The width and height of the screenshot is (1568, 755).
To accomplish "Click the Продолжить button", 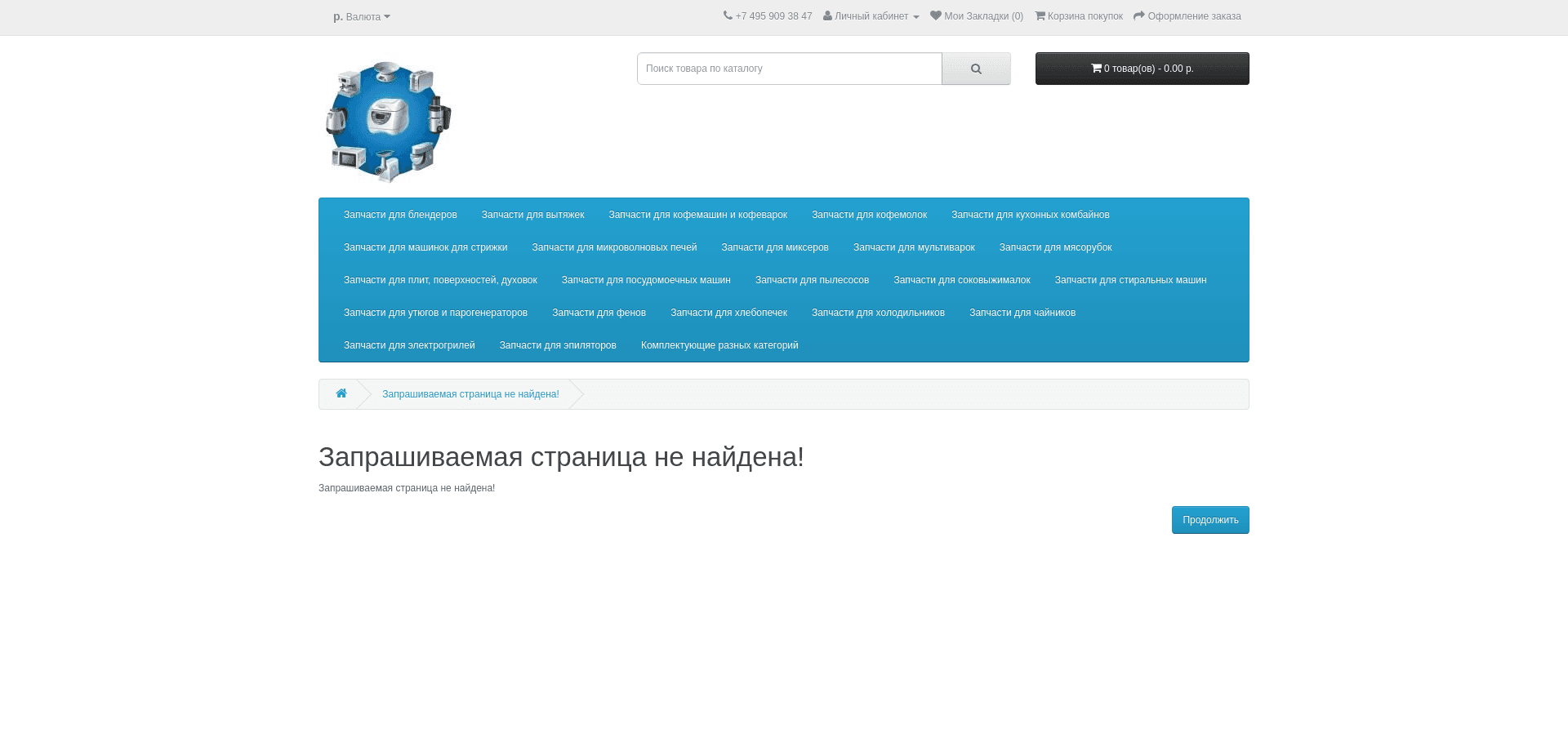I will tap(1210, 520).
